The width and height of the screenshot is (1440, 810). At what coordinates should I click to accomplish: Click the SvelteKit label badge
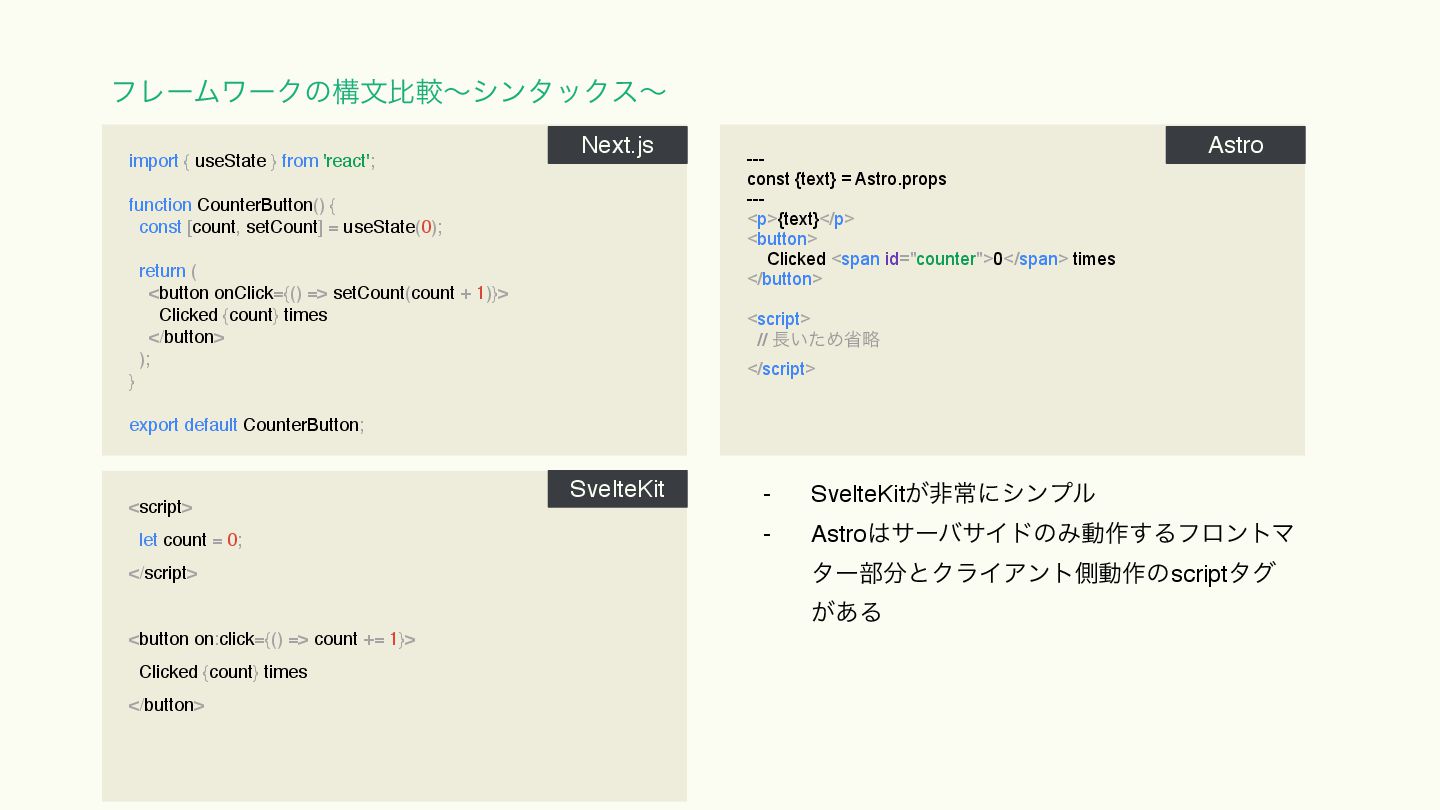617,489
